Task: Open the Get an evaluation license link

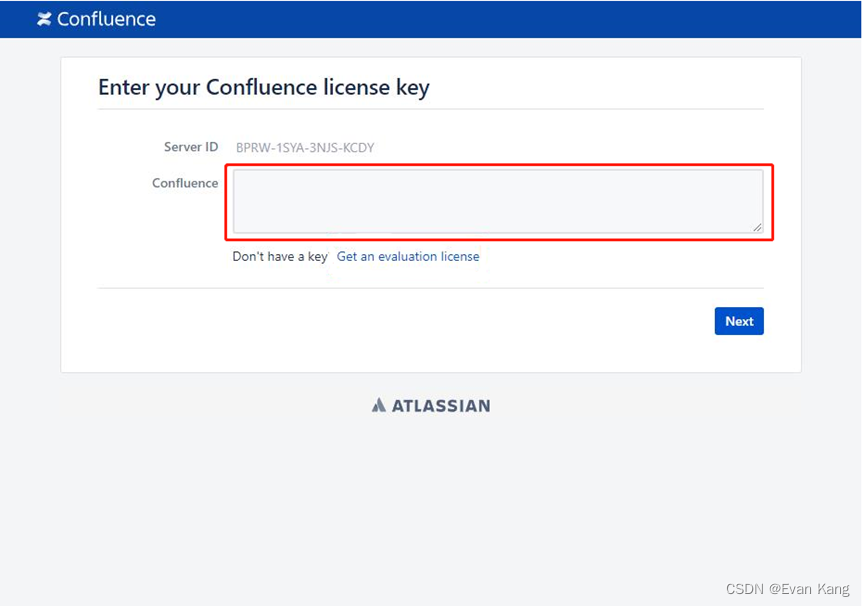Action: 408,256
